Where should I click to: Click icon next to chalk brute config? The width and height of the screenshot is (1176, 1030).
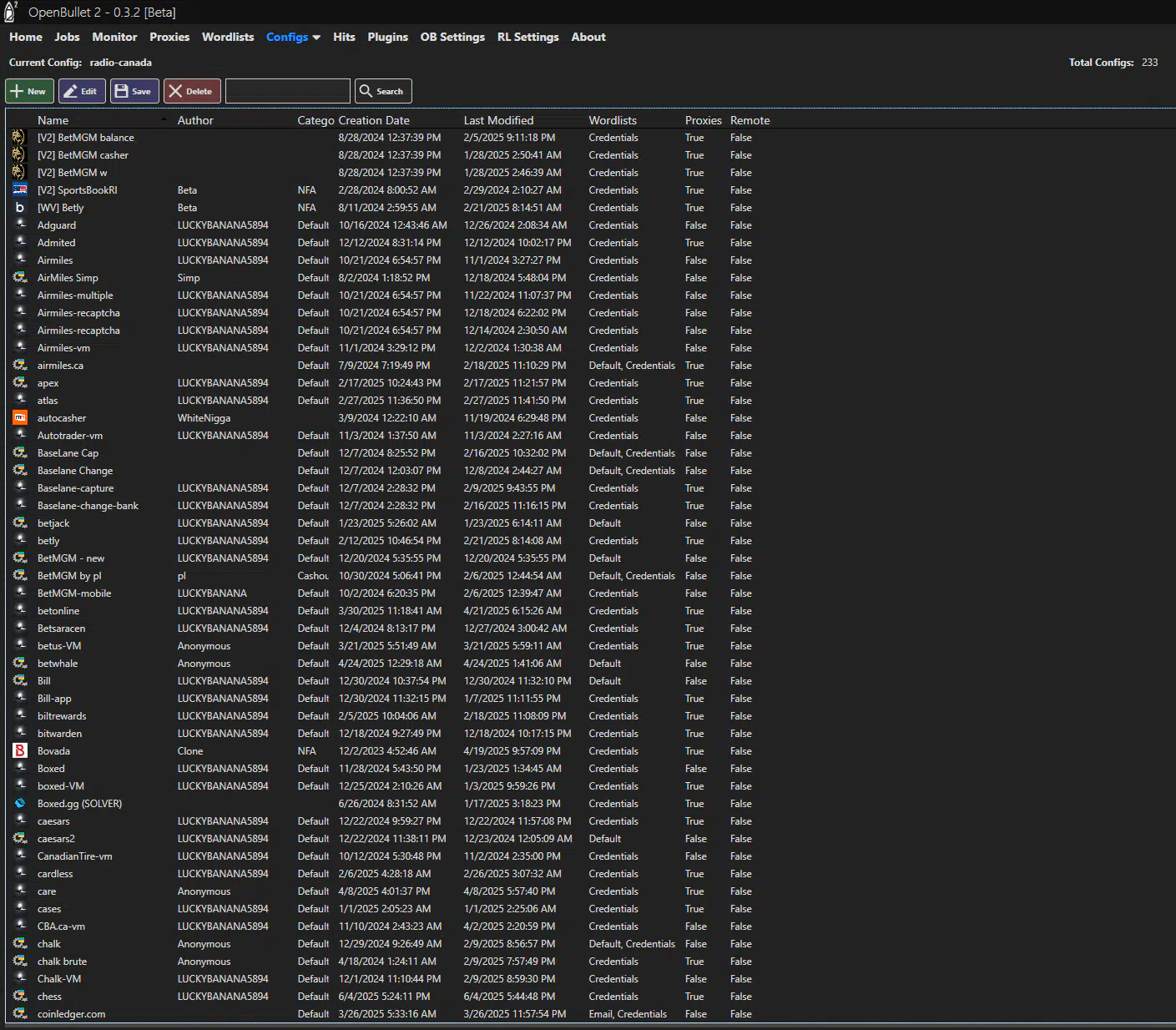[x=20, y=962]
